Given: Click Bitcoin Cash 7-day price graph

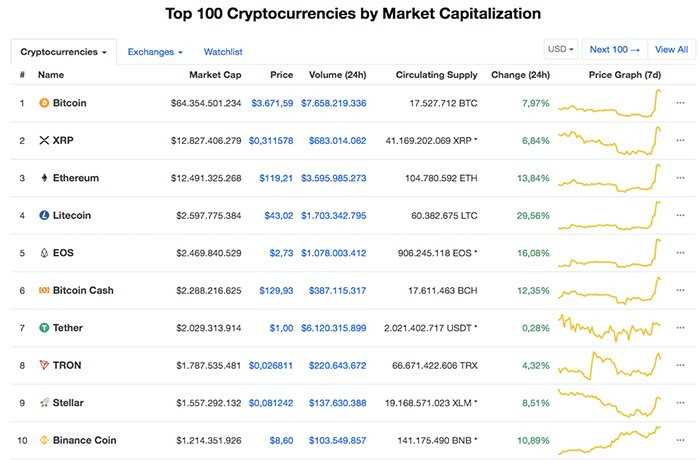Looking at the screenshot, I should 611,290.
